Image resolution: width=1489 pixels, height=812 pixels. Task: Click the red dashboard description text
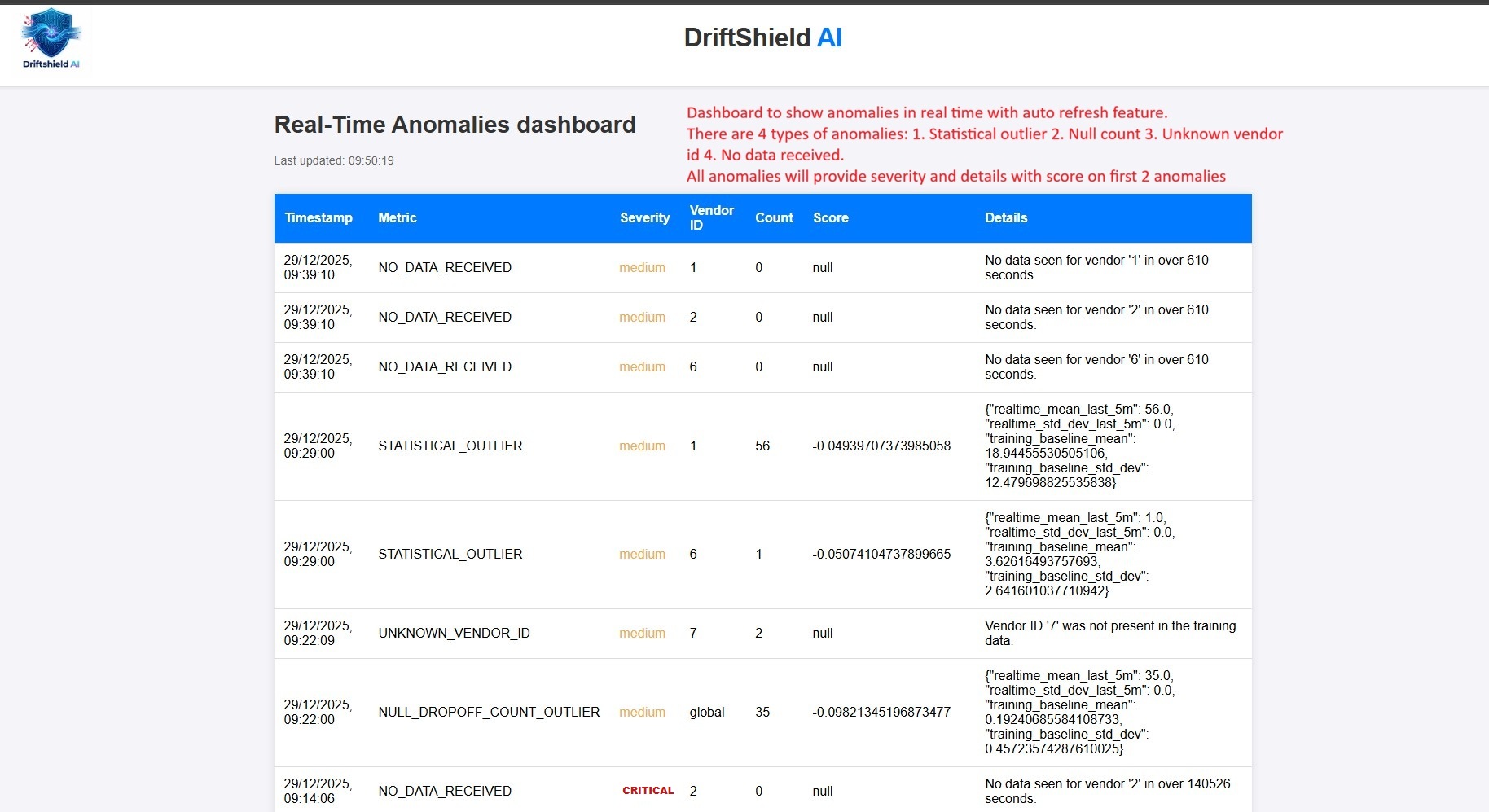(x=984, y=144)
